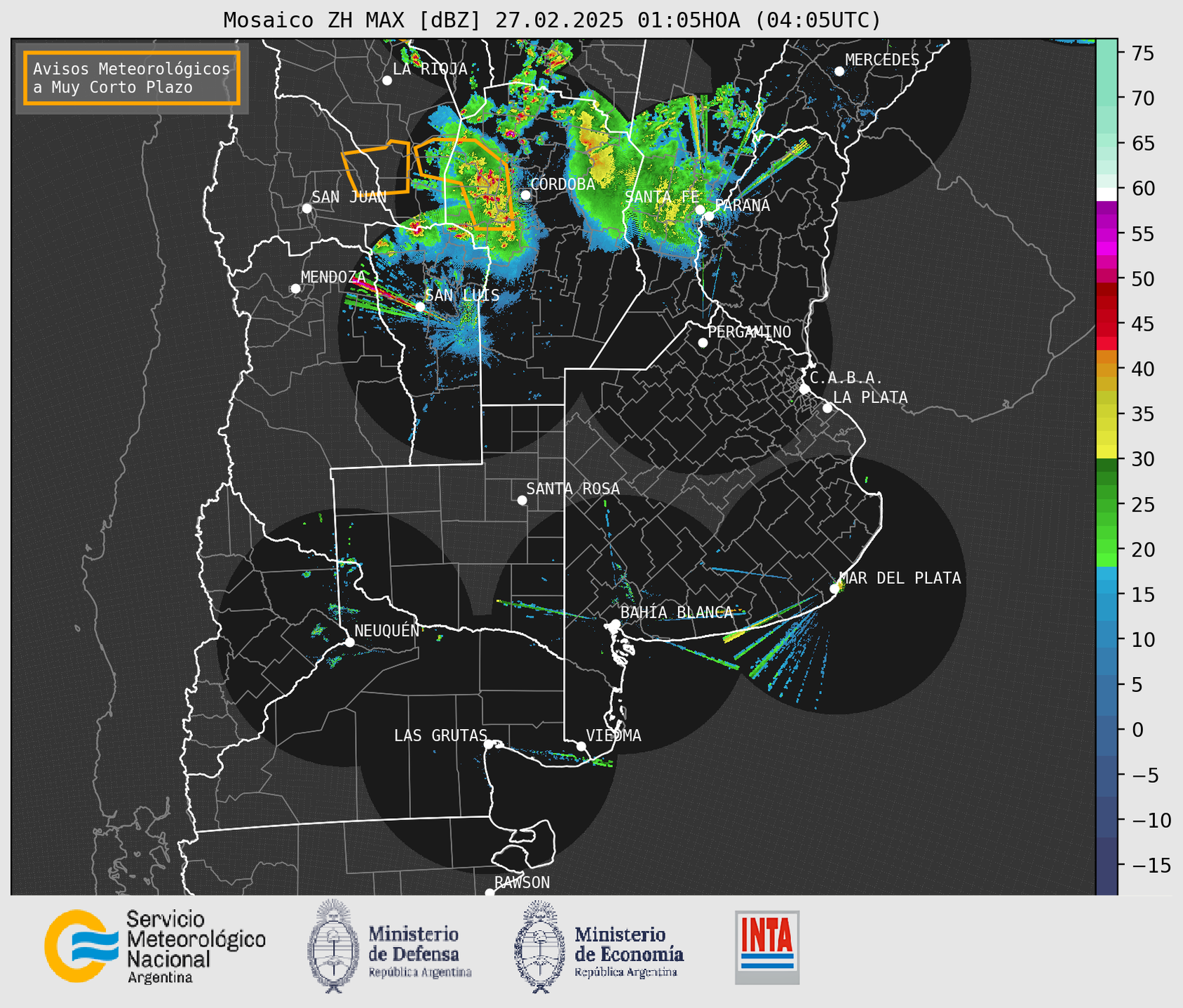Image resolution: width=1183 pixels, height=1008 pixels.
Task: Click the yellow 30 dBZ color band
Action: 1106,452
